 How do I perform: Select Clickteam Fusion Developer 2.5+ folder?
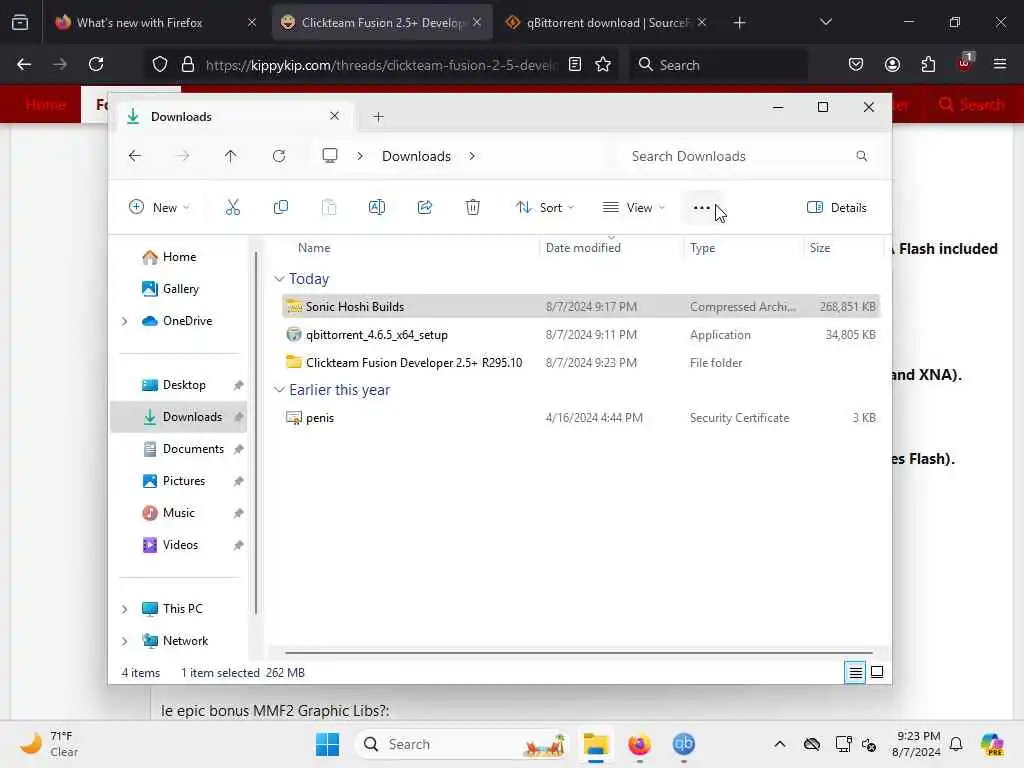pyautogui.click(x=581, y=363)
